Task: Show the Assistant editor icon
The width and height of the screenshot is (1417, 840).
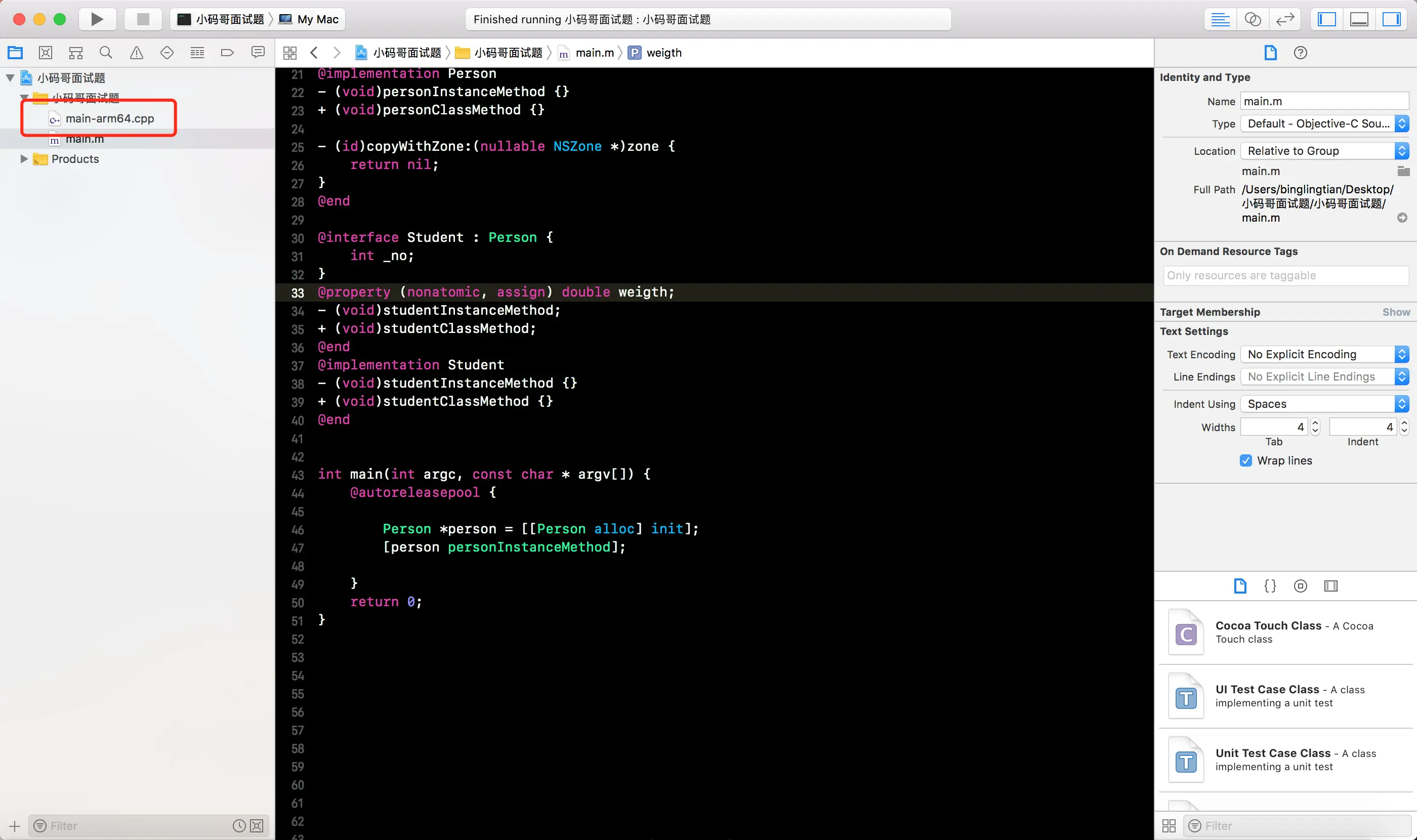Action: [x=1252, y=19]
